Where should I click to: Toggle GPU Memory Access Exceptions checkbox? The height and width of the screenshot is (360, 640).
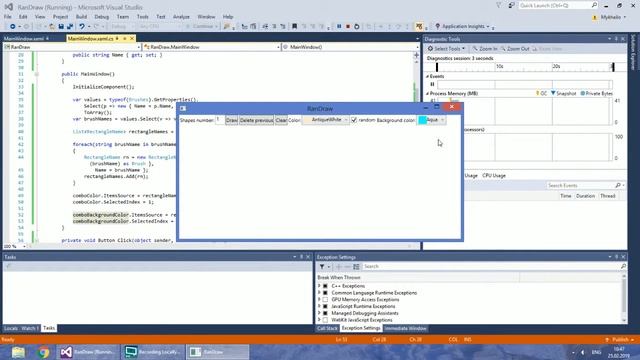325,300
